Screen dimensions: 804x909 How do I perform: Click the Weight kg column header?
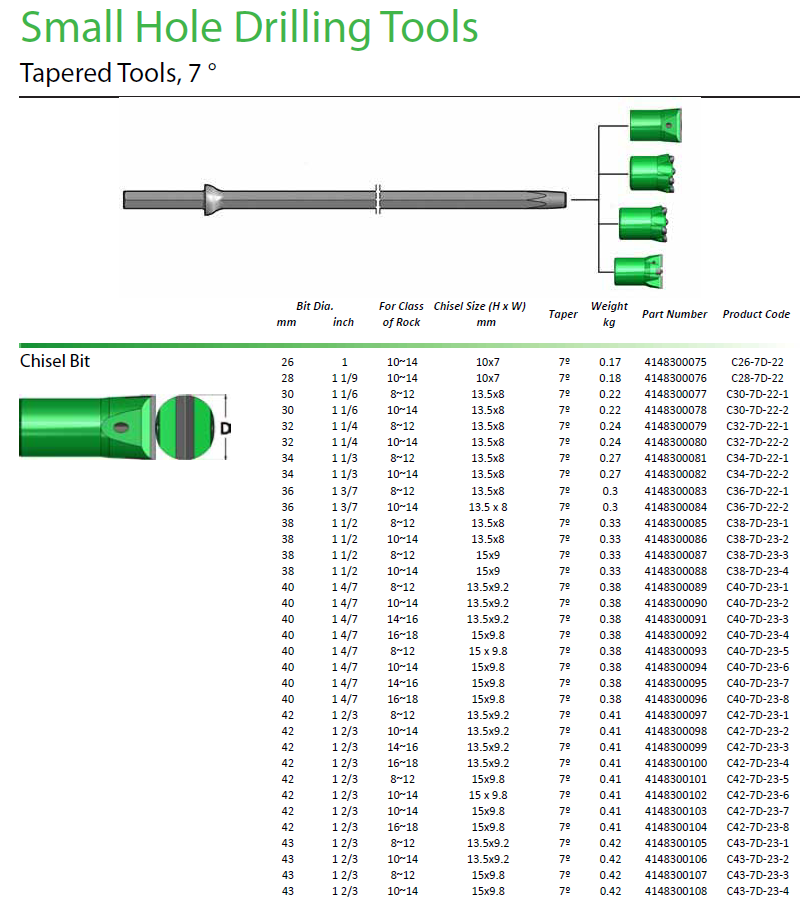click(x=609, y=314)
